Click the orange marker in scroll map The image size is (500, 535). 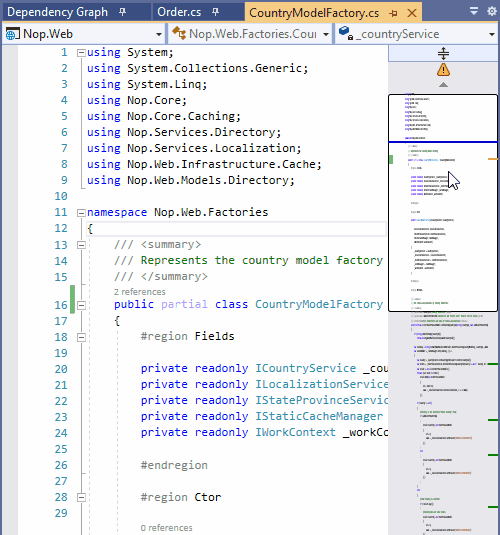[x=493, y=159]
